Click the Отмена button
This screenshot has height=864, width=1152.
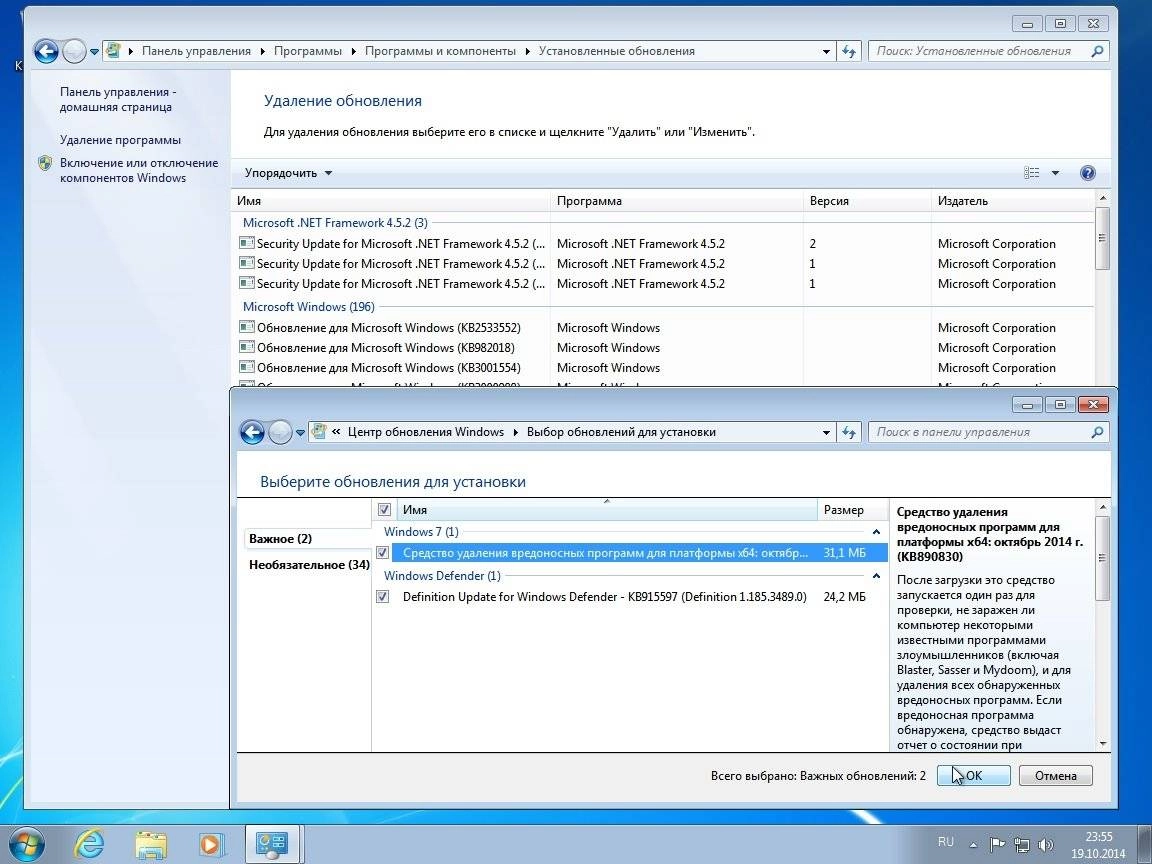click(1056, 776)
